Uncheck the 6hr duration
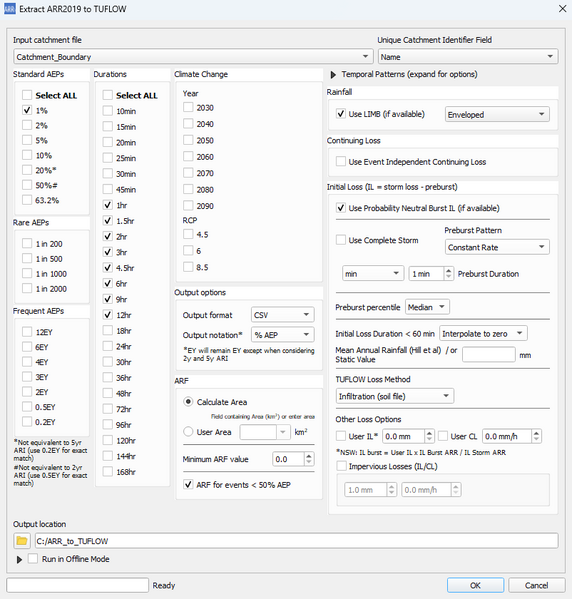Viewport: 572px width, 599px height. coord(108,283)
